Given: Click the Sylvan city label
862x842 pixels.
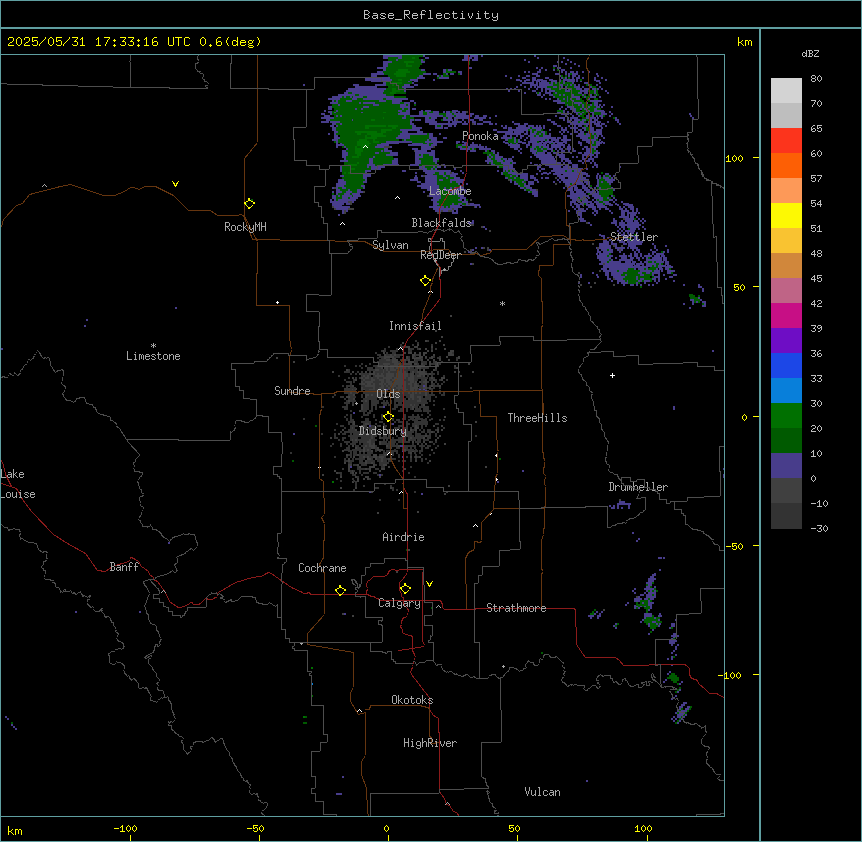Looking at the screenshot, I should [x=390, y=245].
